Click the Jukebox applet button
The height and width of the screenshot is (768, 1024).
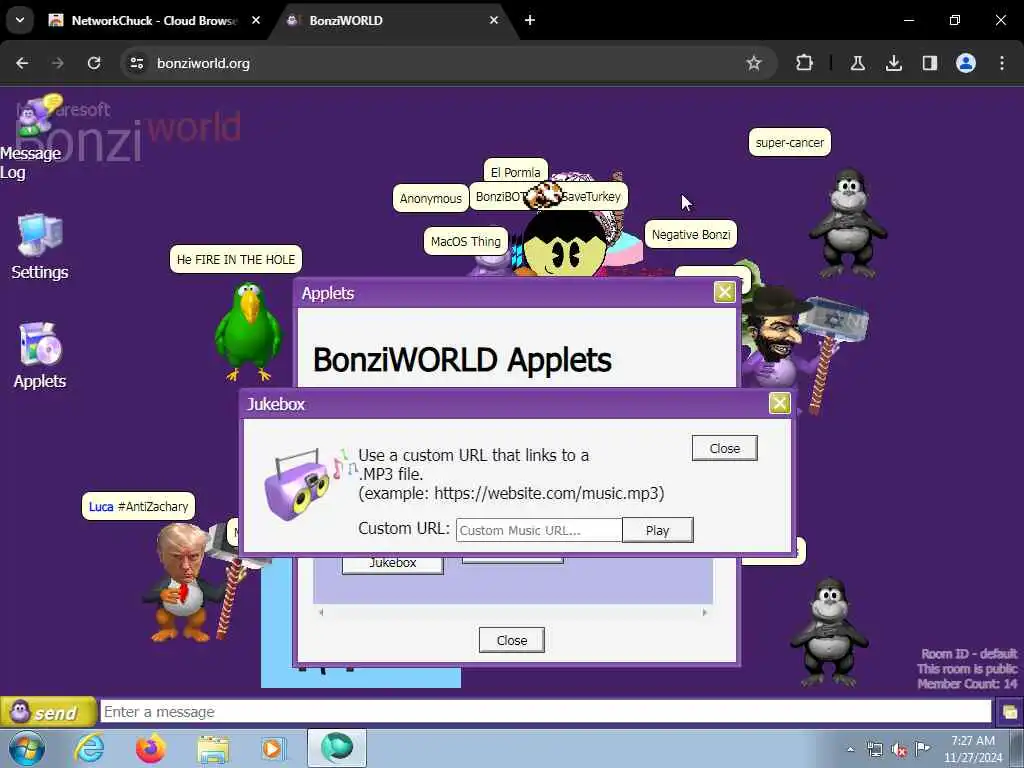(x=392, y=564)
